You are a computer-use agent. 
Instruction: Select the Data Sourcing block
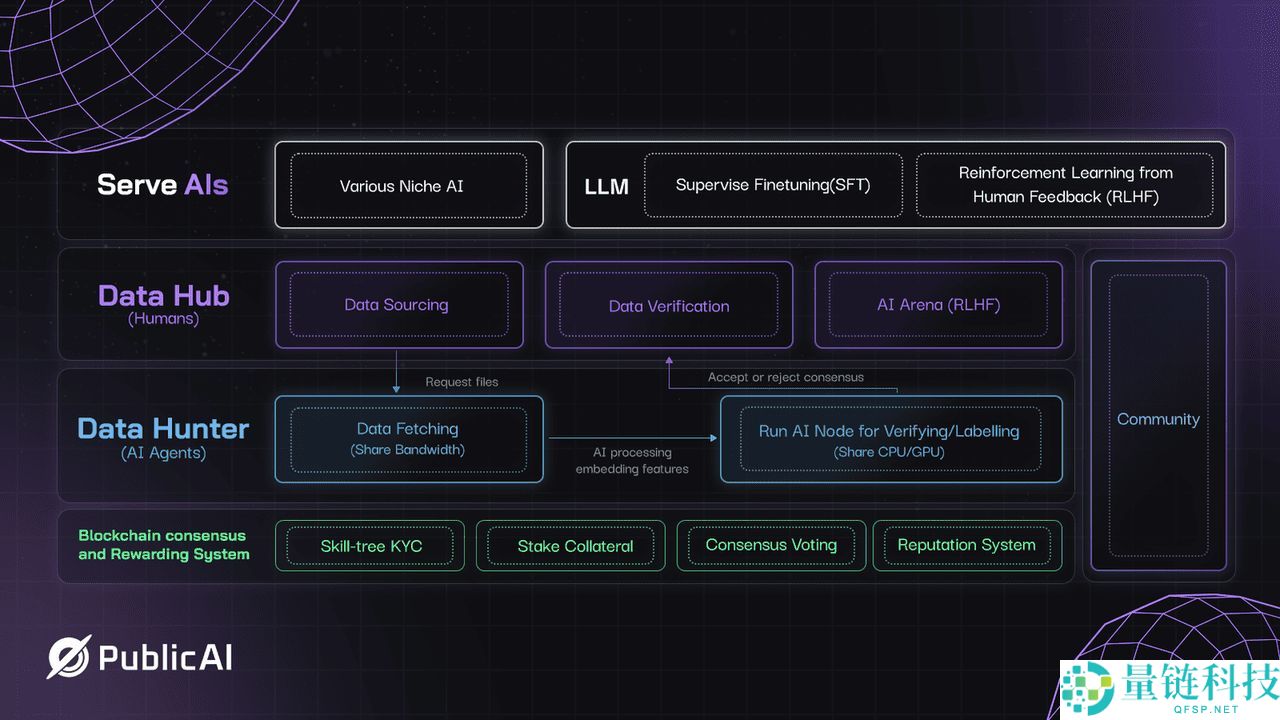point(397,305)
